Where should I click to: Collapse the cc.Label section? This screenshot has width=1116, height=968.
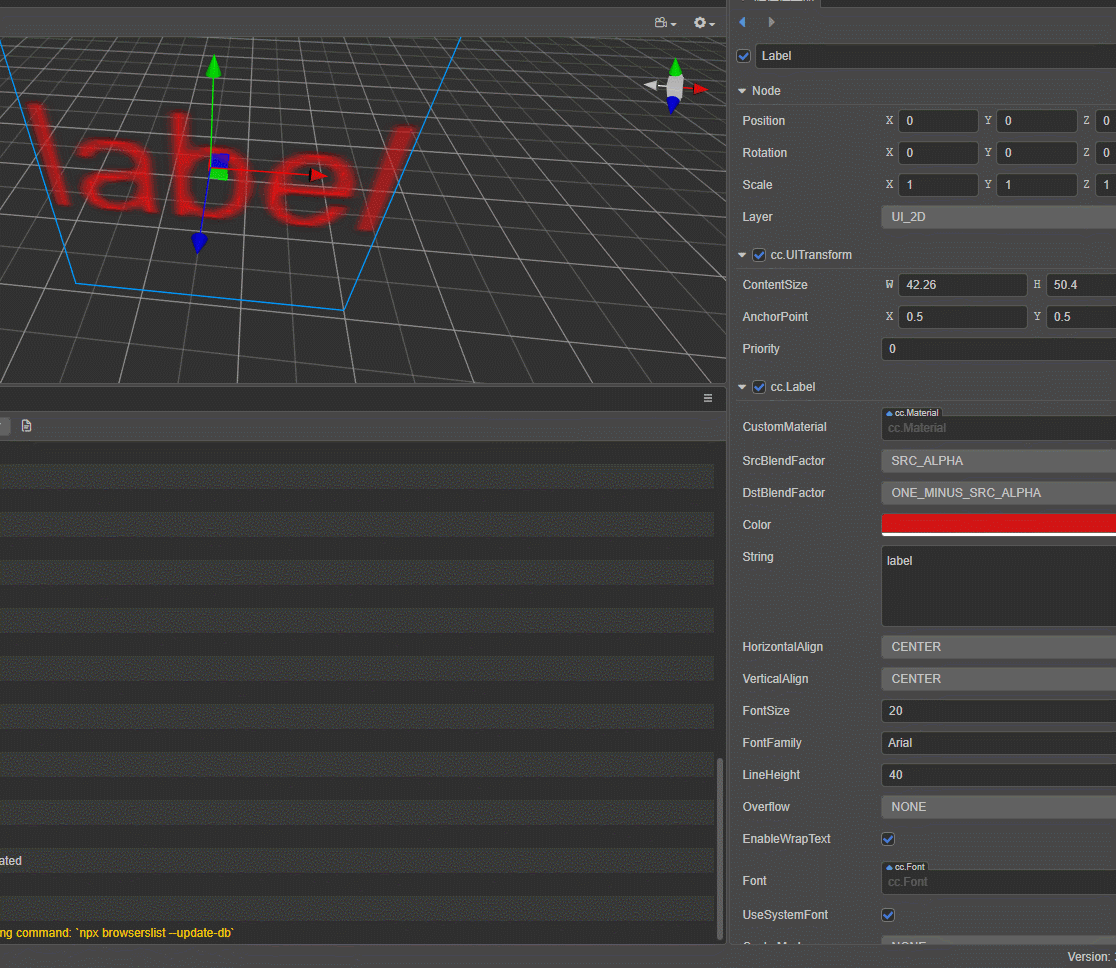[742, 387]
